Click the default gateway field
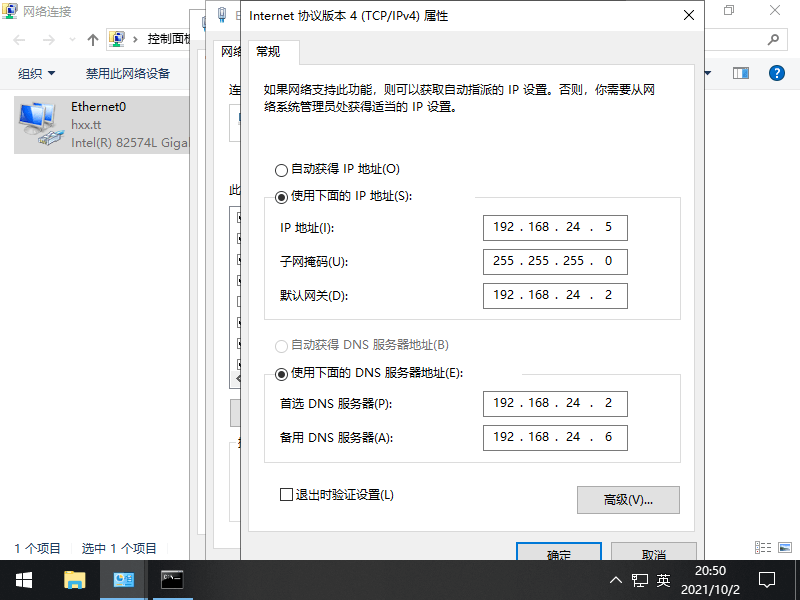 click(555, 296)
